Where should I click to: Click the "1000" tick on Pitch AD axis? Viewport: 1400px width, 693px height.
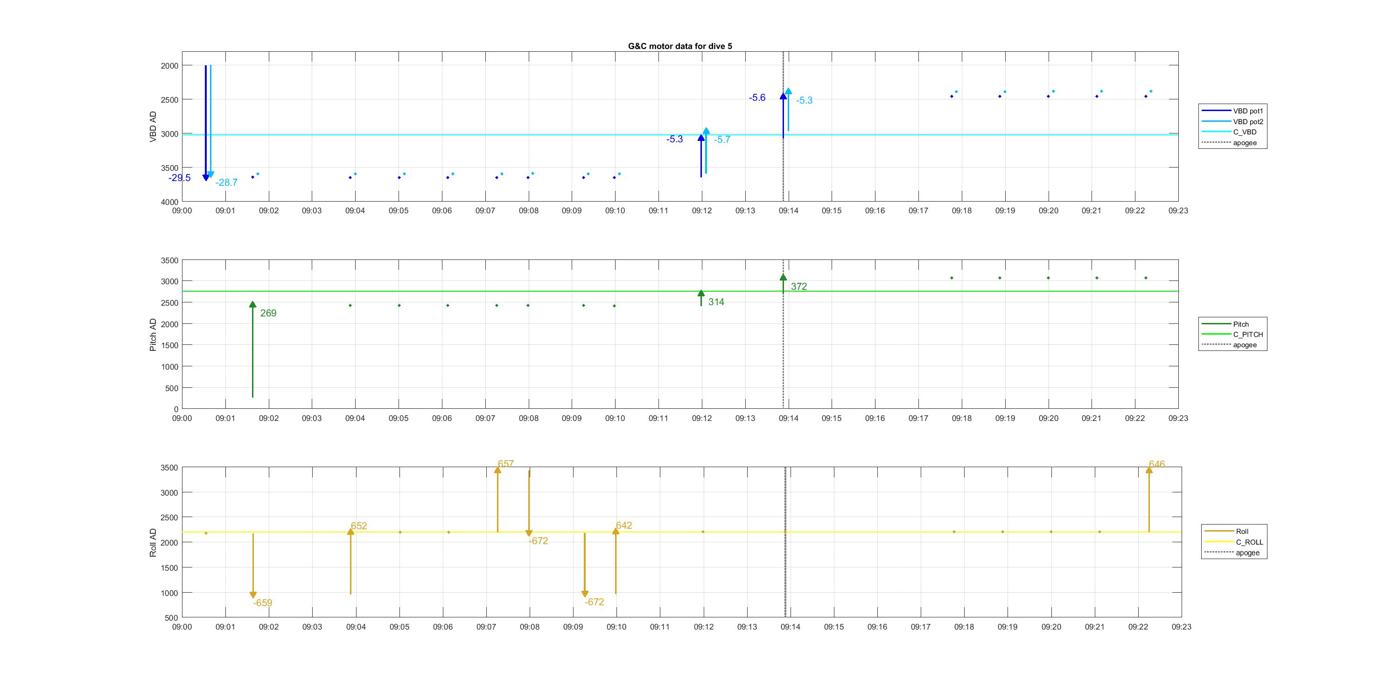click(x=168, y=367)
